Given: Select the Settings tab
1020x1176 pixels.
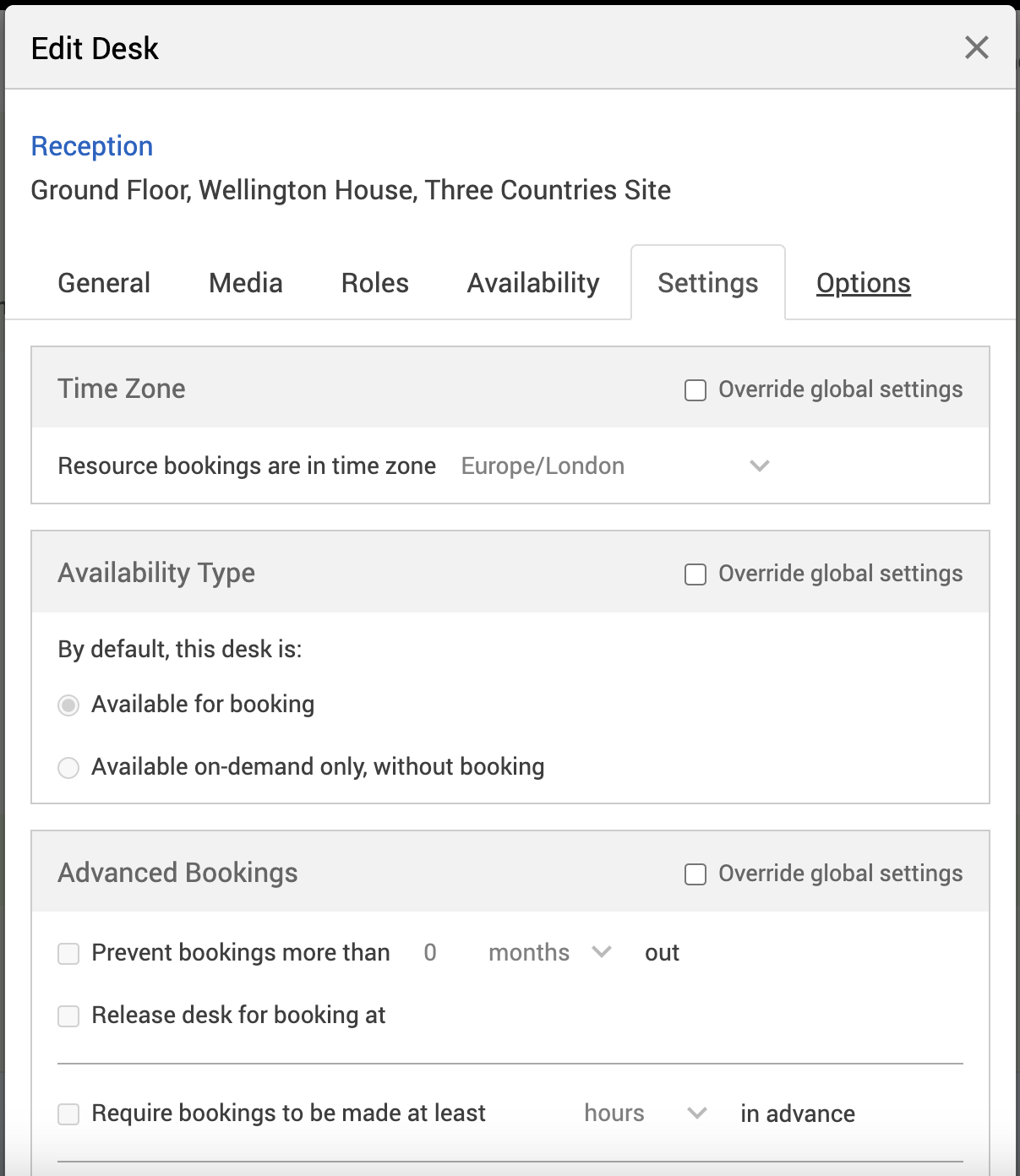Looking at the screenshot, I should [708, 283].
